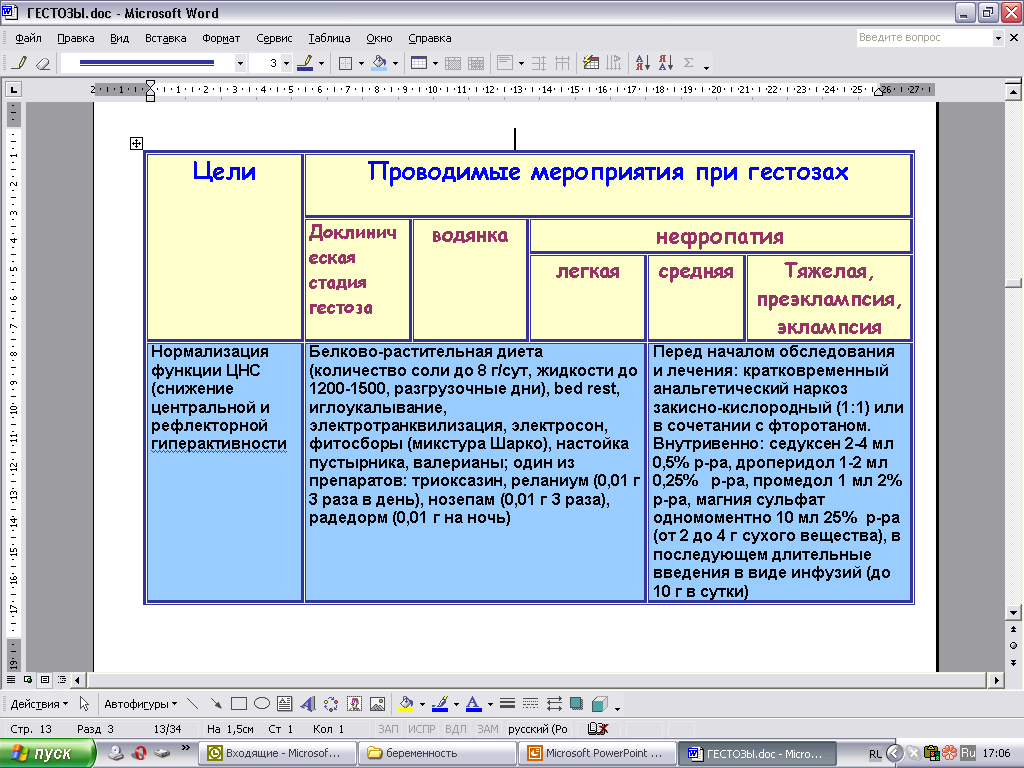Insert a diagram or organization chart

tap(331, 703)
